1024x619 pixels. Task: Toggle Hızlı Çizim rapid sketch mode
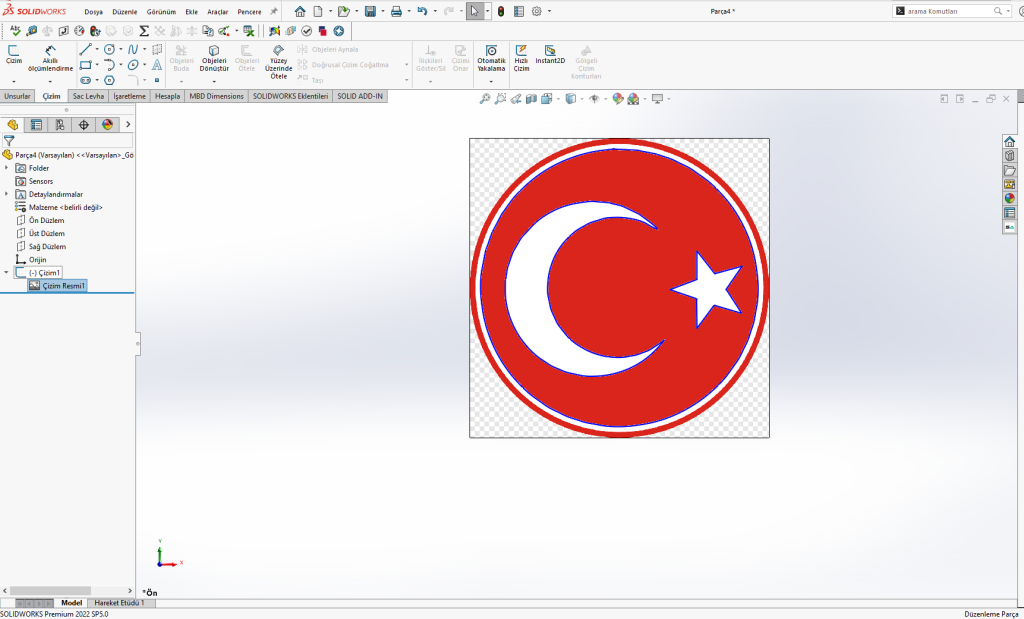[521, 54]
